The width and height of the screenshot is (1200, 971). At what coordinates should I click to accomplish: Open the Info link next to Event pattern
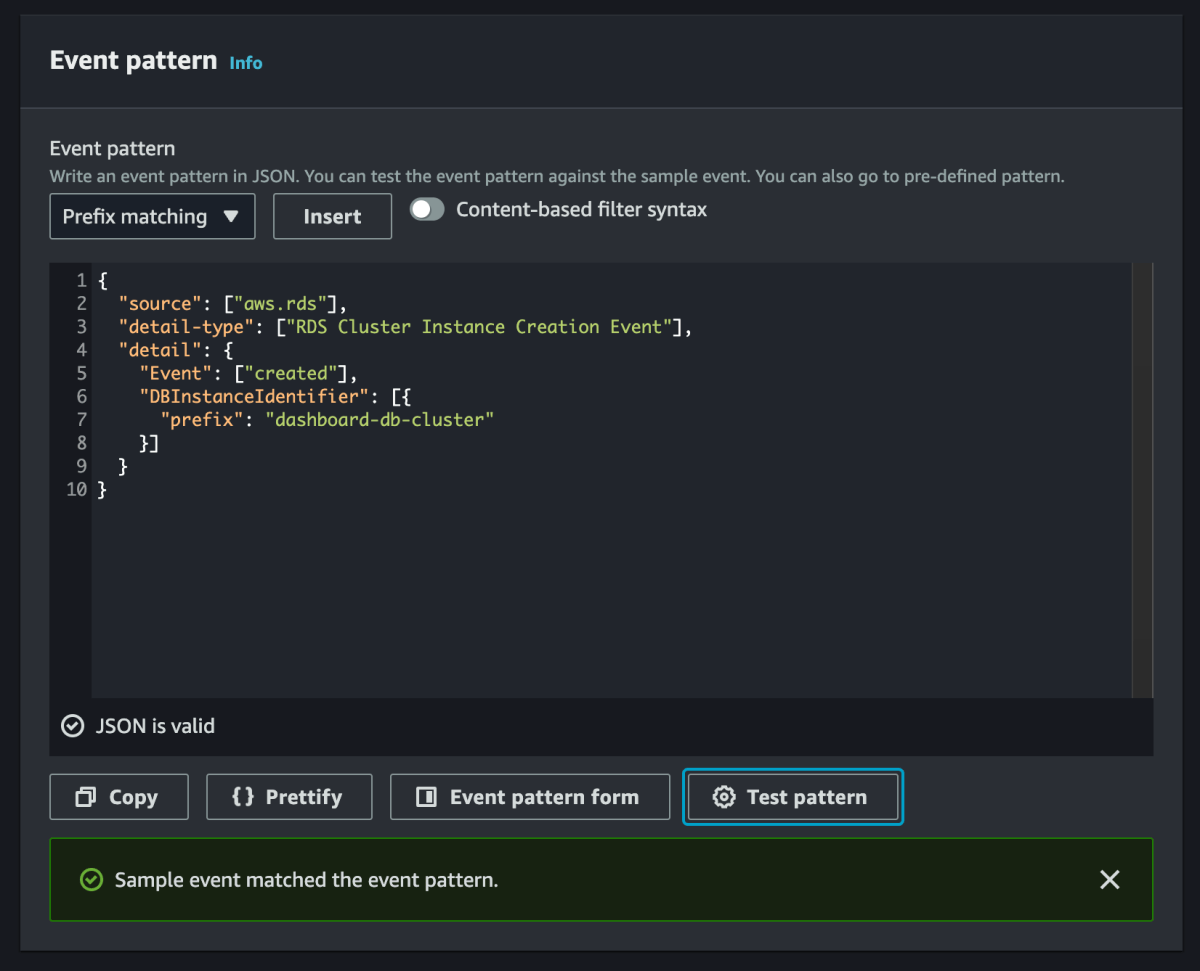246,62
